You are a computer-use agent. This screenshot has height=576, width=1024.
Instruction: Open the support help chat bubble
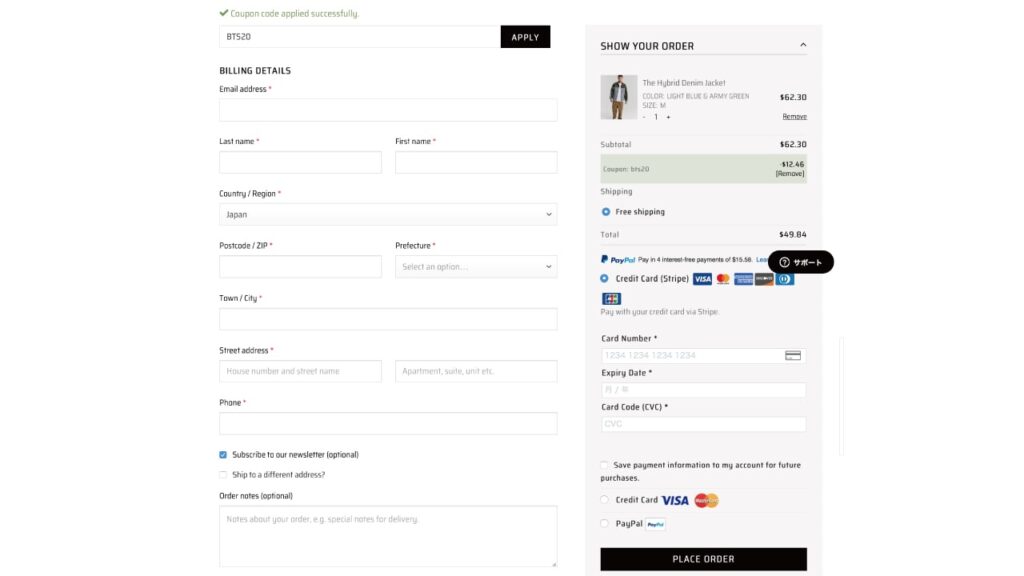click(801, 262)
